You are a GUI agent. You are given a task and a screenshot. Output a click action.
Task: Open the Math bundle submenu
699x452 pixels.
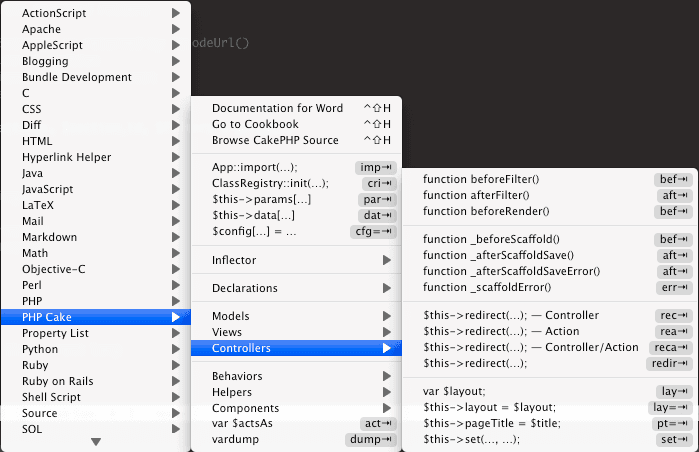tap(96, 253)
